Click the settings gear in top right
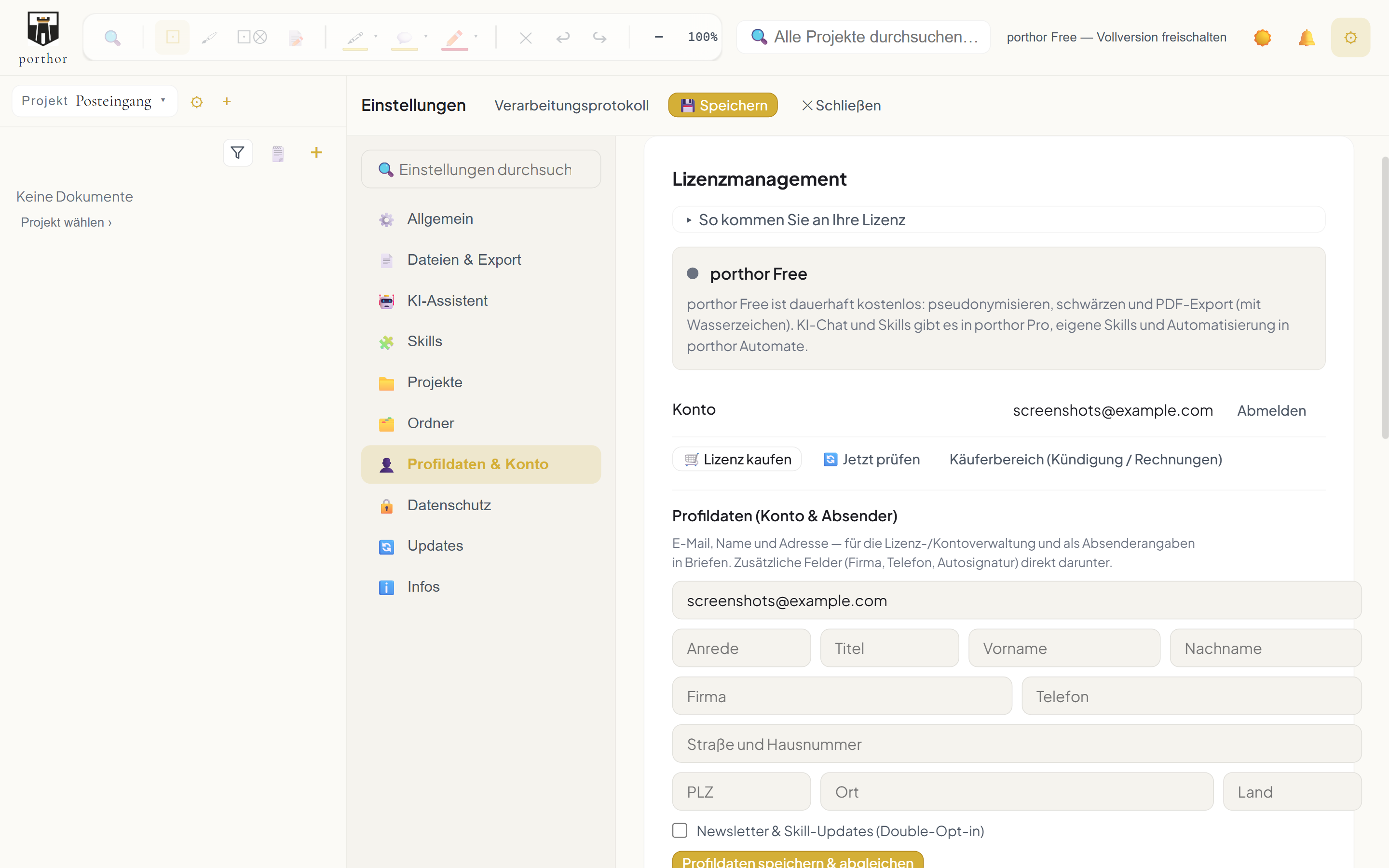Viewport: 1389px width, 868px height. (1350, 37)
